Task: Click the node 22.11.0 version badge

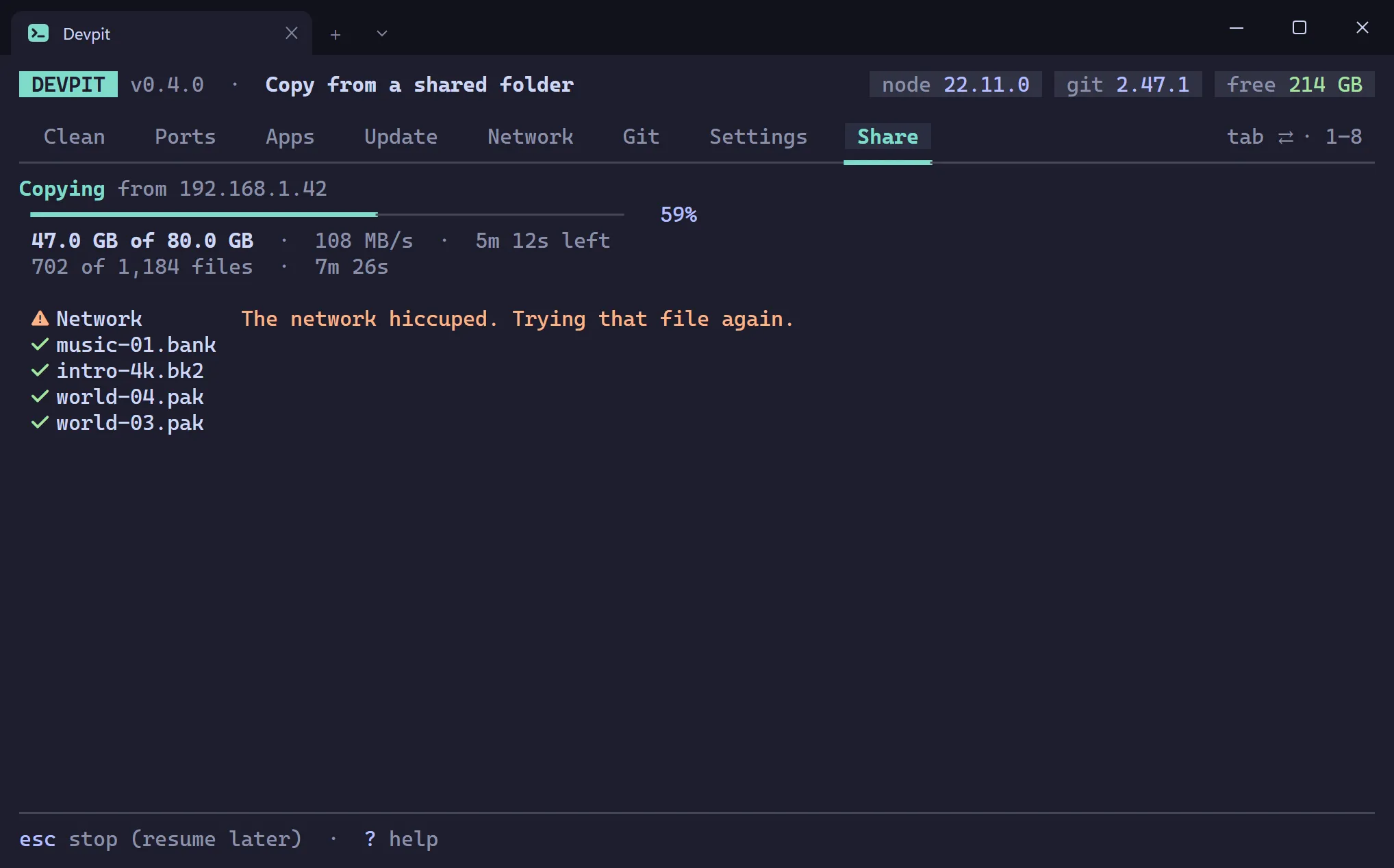Action: (956, 84)
